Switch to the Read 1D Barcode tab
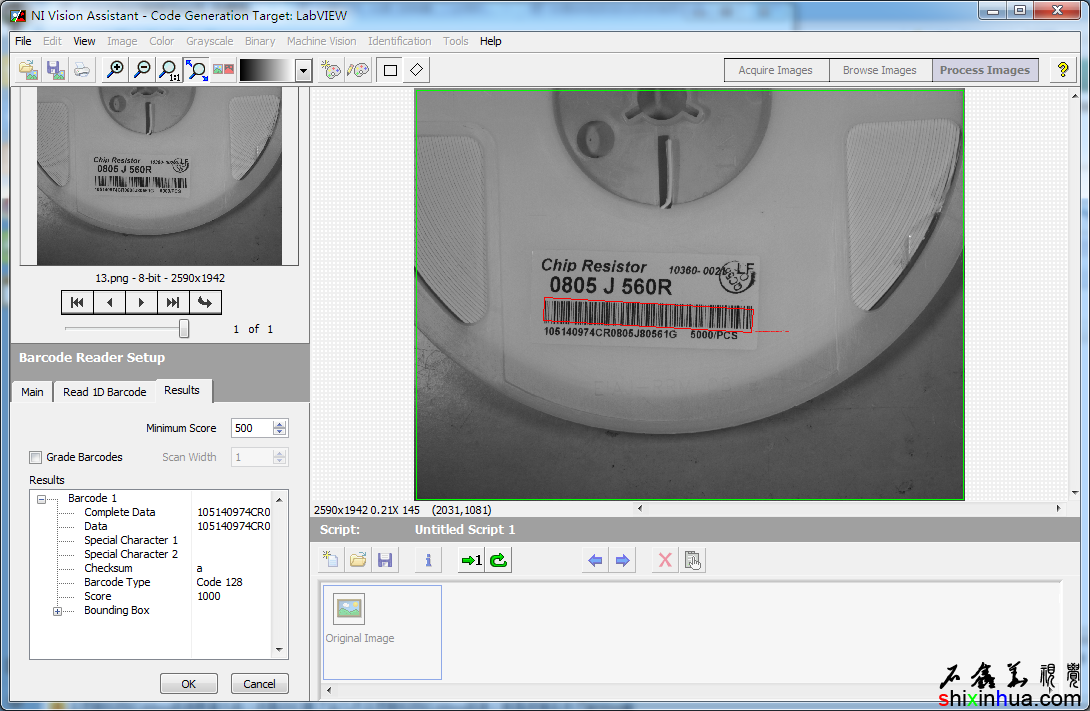1090x711 pixels. point(104,392)
